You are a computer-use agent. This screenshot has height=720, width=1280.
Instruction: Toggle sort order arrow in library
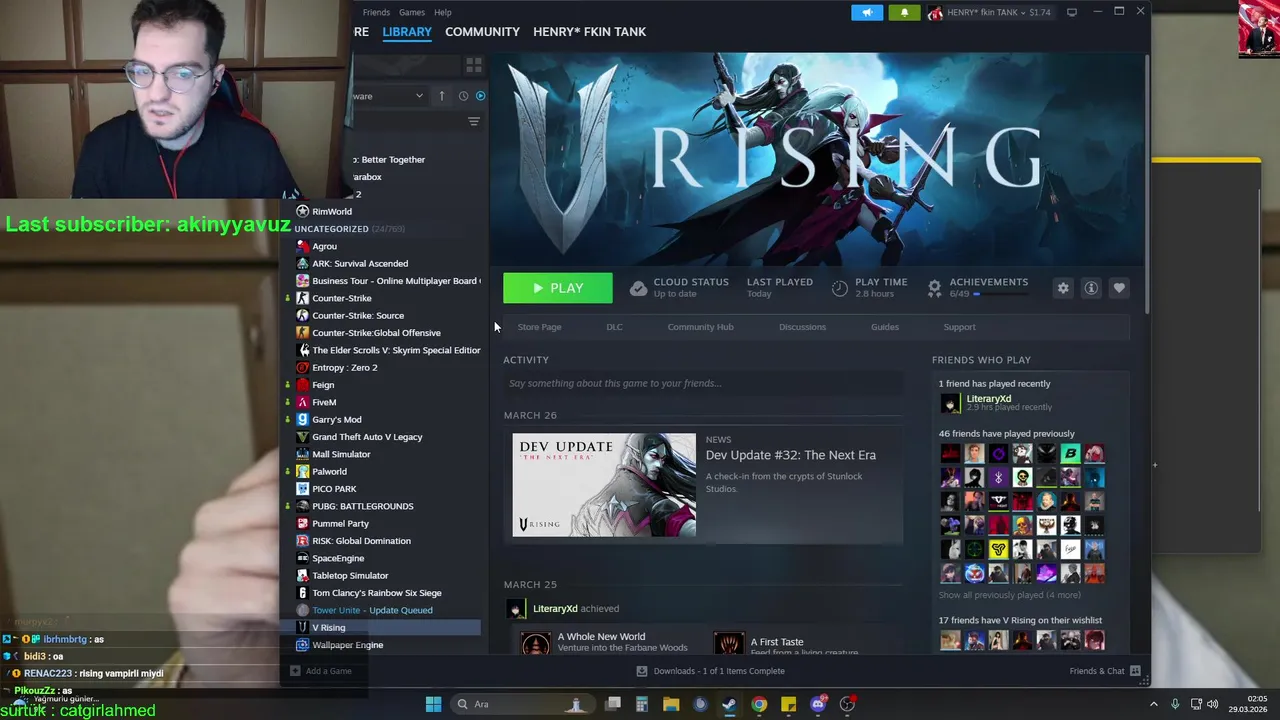[x=441, y=96]
